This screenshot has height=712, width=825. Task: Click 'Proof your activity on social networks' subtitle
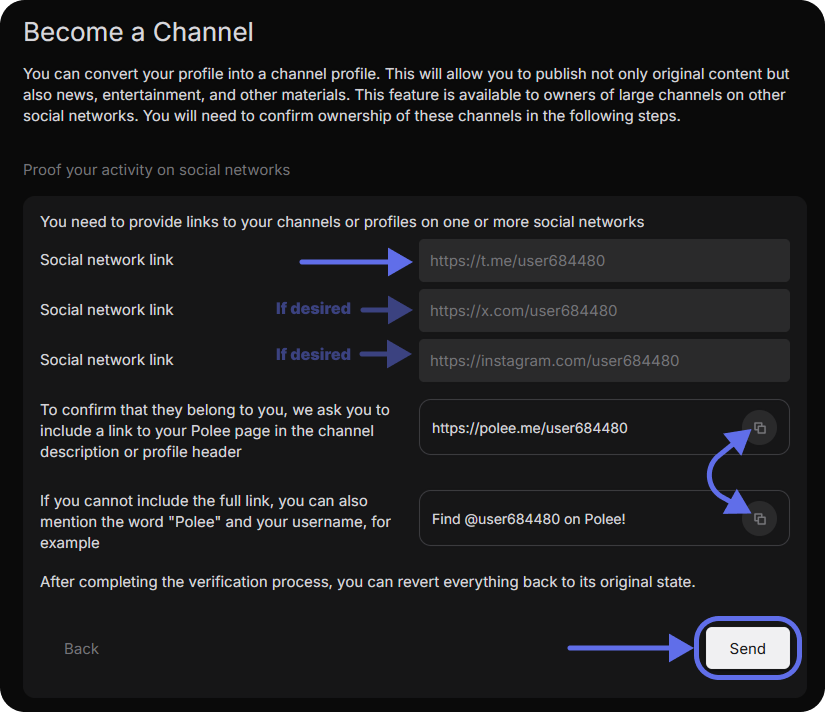156,170
